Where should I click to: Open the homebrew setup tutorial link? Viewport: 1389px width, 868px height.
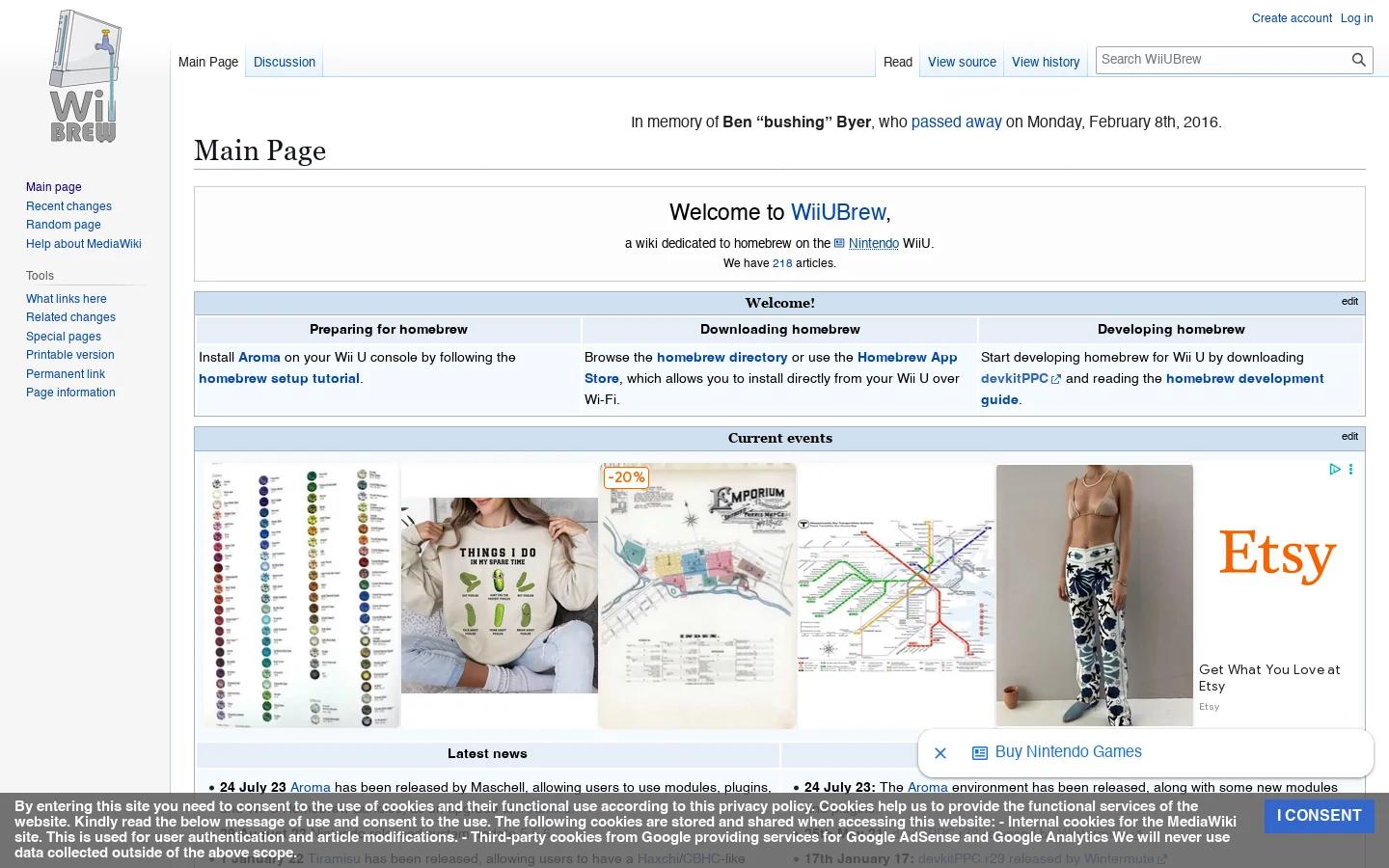point(279,379)
